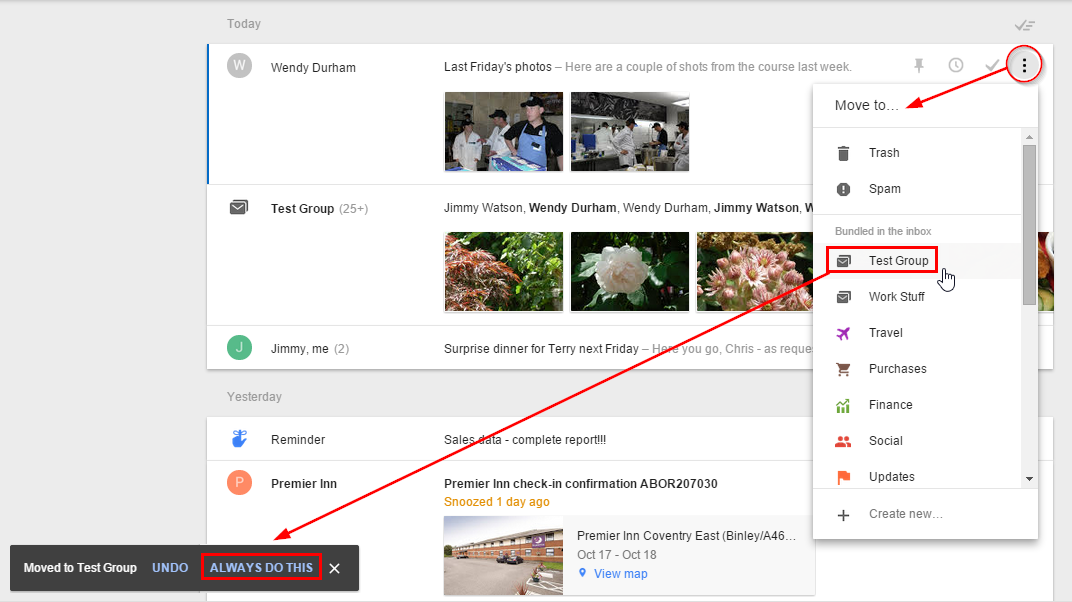Click the Reminder finger-string icon

[x=239, y=438]
